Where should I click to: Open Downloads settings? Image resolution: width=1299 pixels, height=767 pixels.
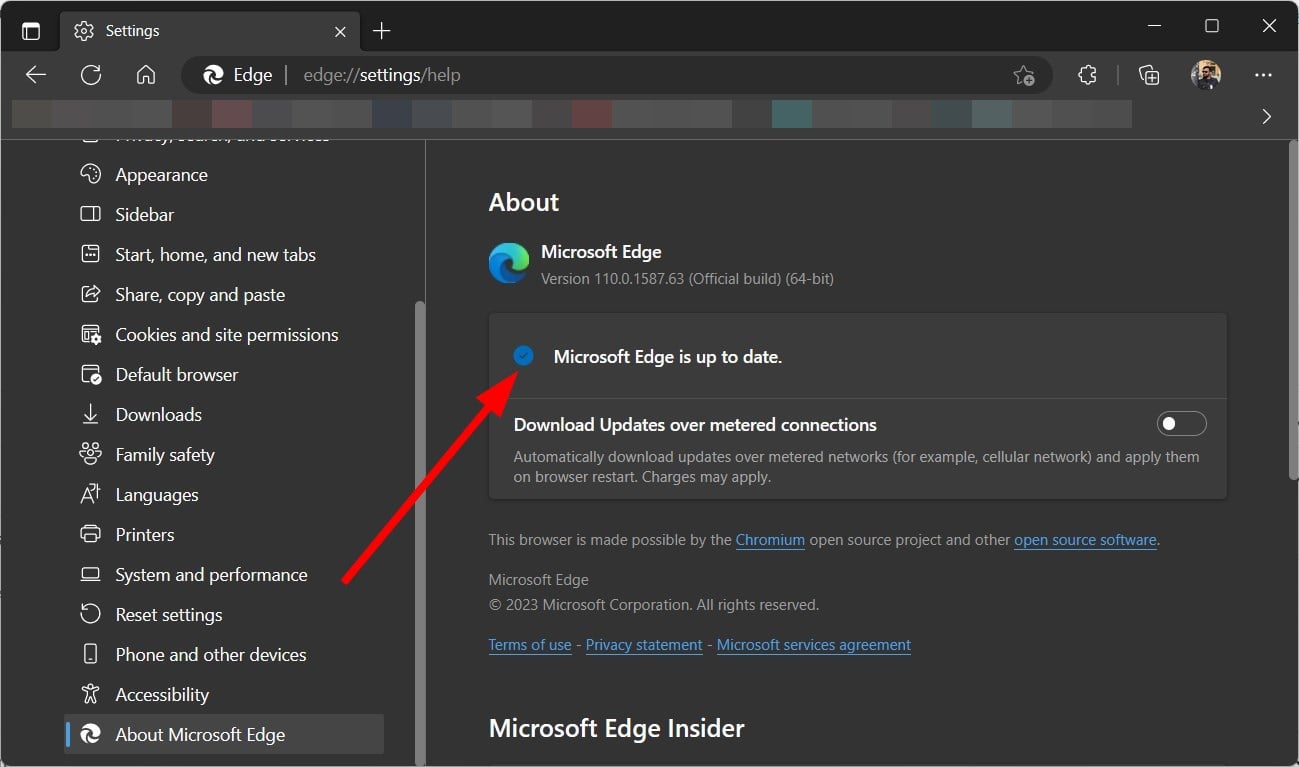click(x=224, y=415)
